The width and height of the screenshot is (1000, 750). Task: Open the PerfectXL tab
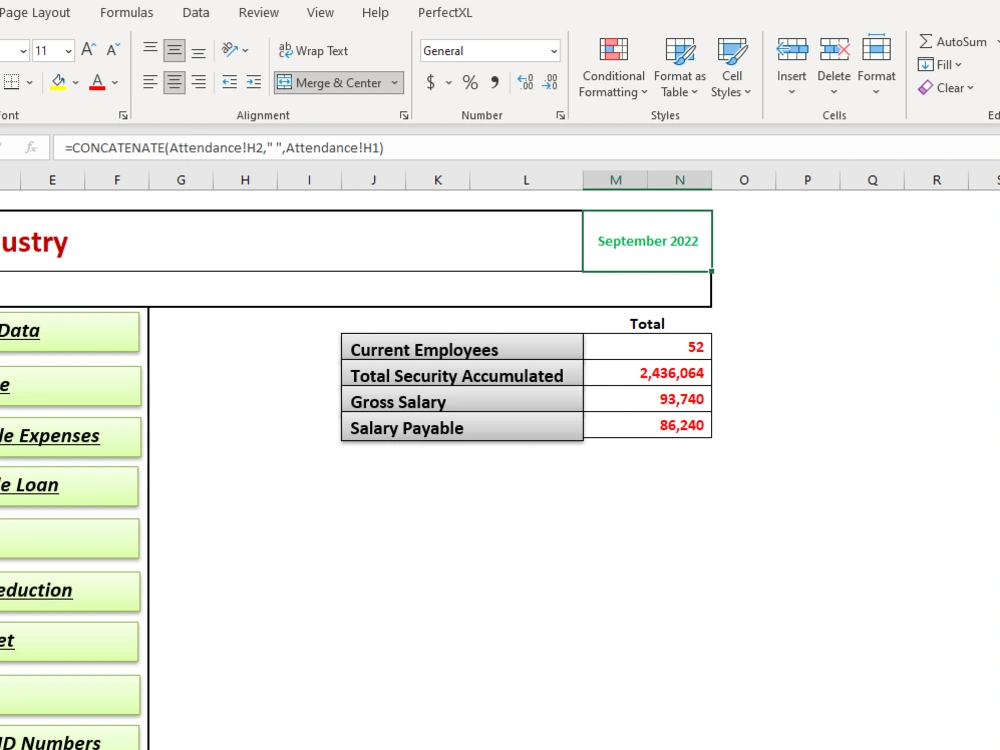[445, 13]
